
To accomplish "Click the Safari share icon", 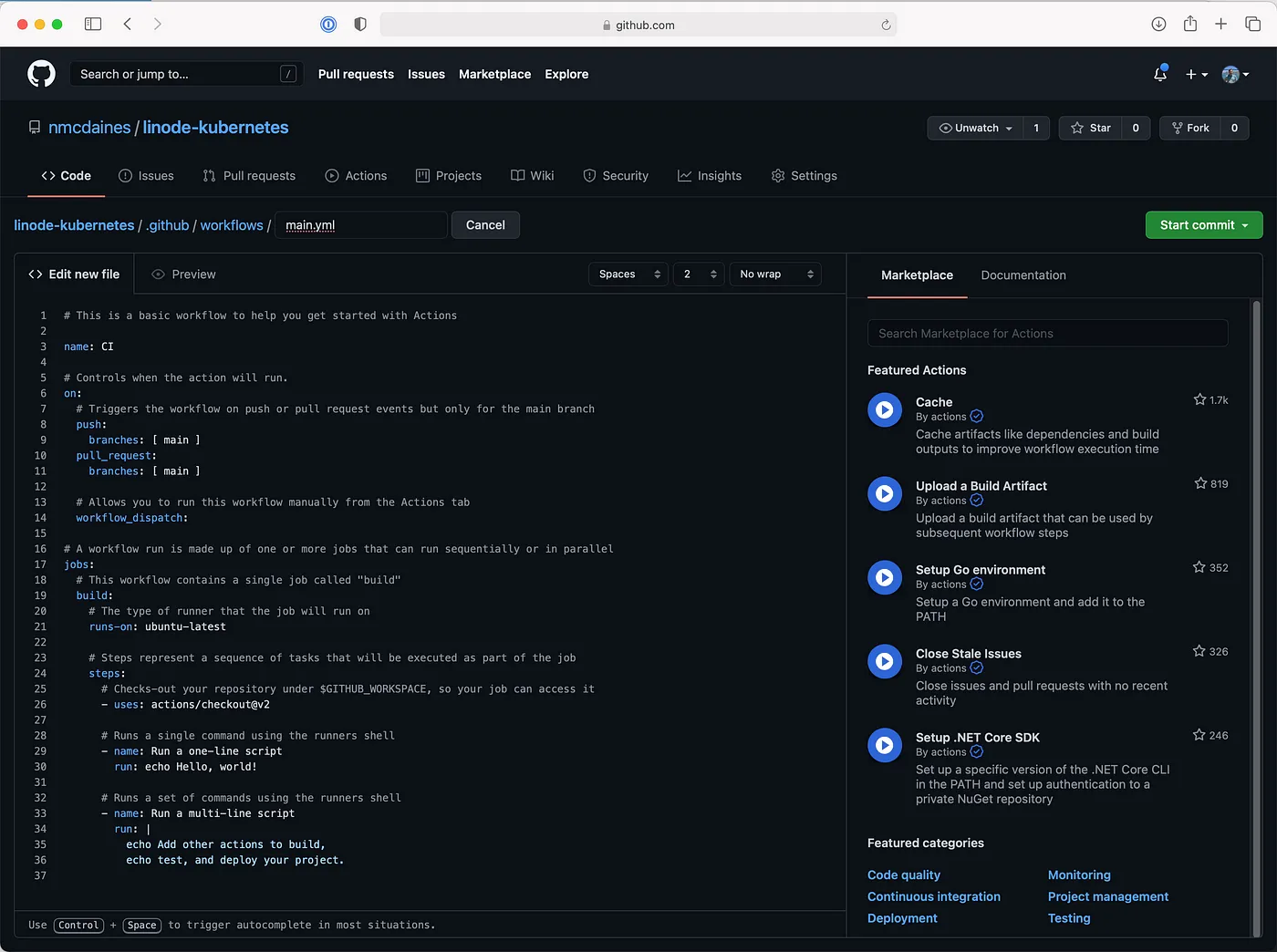I will coord(1189,25).
